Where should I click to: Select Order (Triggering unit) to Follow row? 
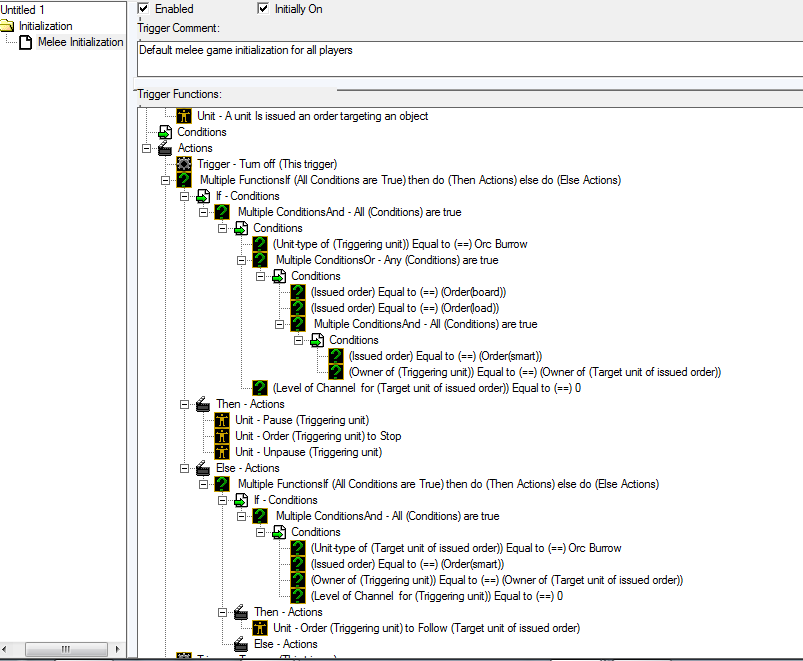426,628
